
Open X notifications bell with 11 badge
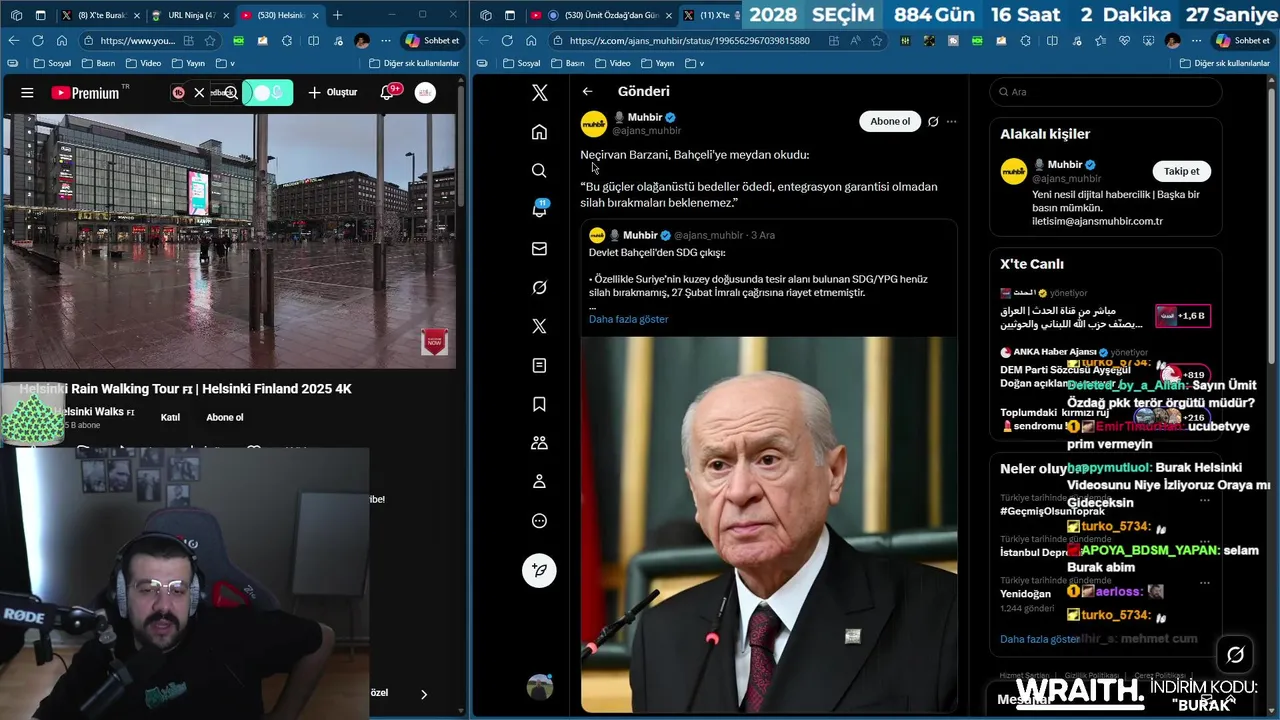pyautogui.click(x=539, y=209)
